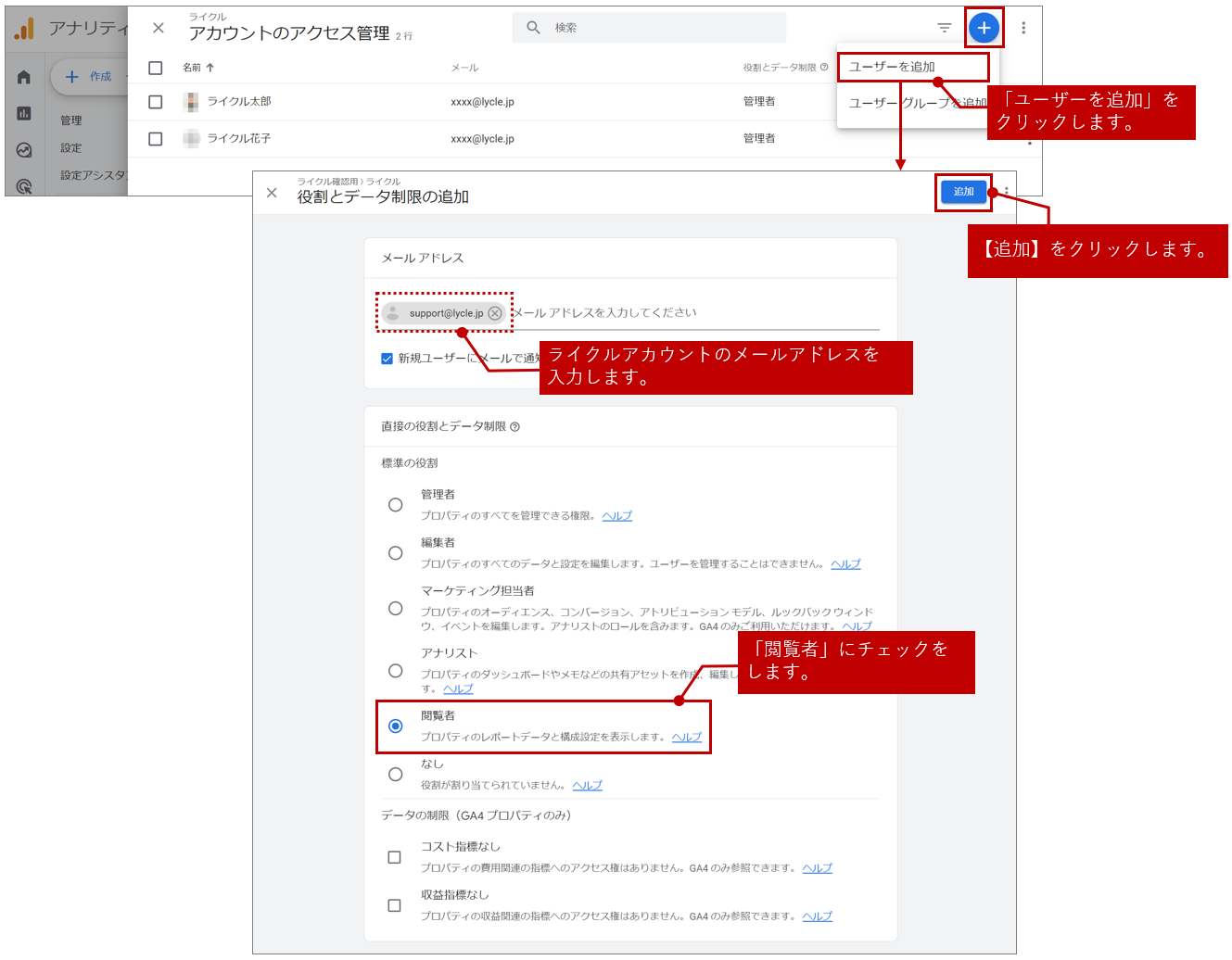Remove the support@lycle.jp email chip
Image resolution: width=1232 pixels, height=960 pixels.
click(x=495, y=313)
